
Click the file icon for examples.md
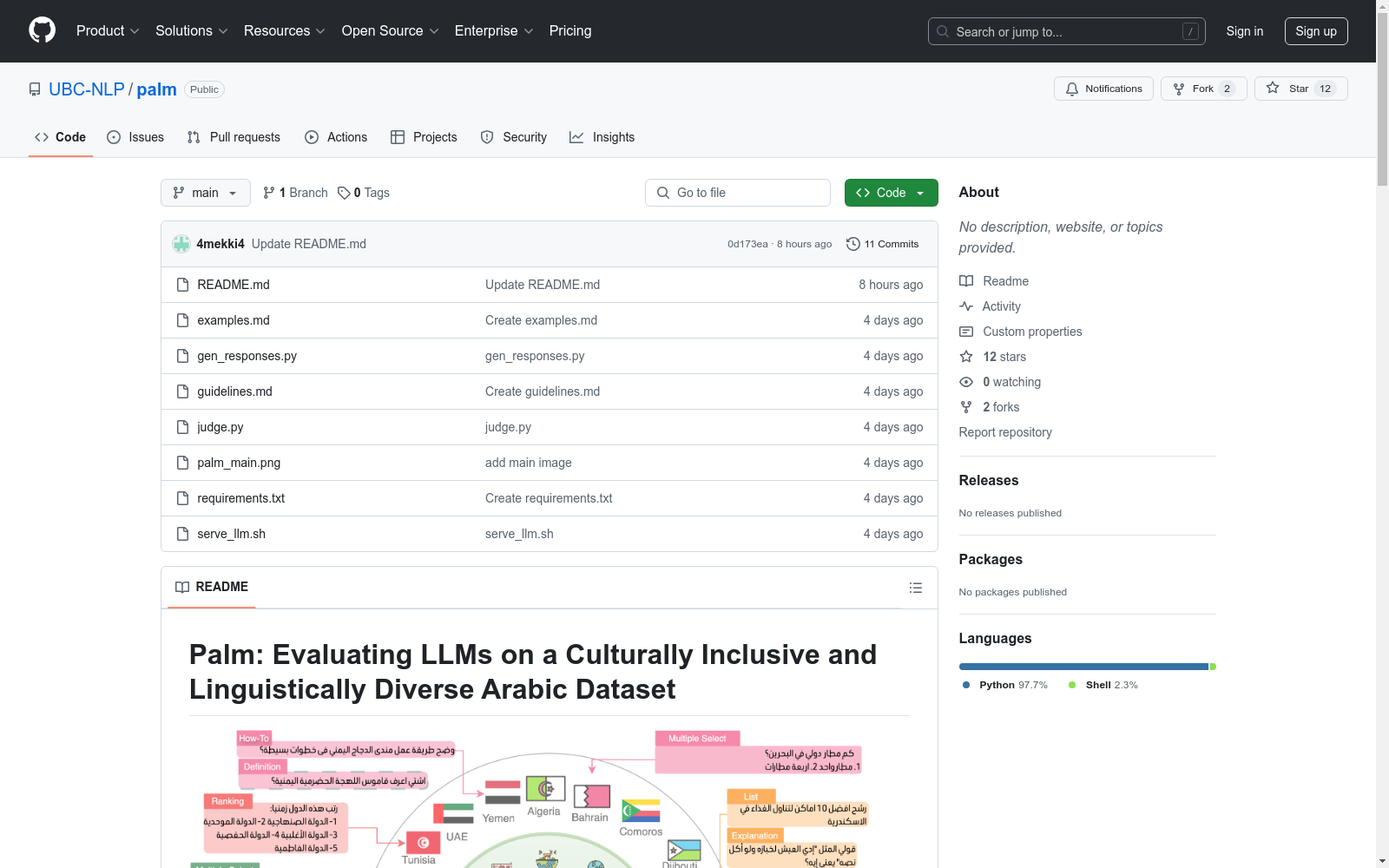click(182, 320)
